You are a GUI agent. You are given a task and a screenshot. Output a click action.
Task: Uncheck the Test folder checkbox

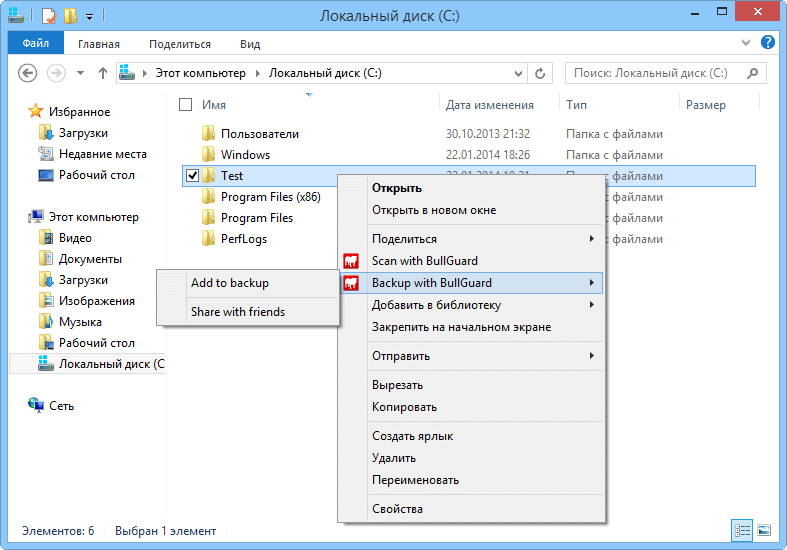pyautogui.click(x=192, y=176)
